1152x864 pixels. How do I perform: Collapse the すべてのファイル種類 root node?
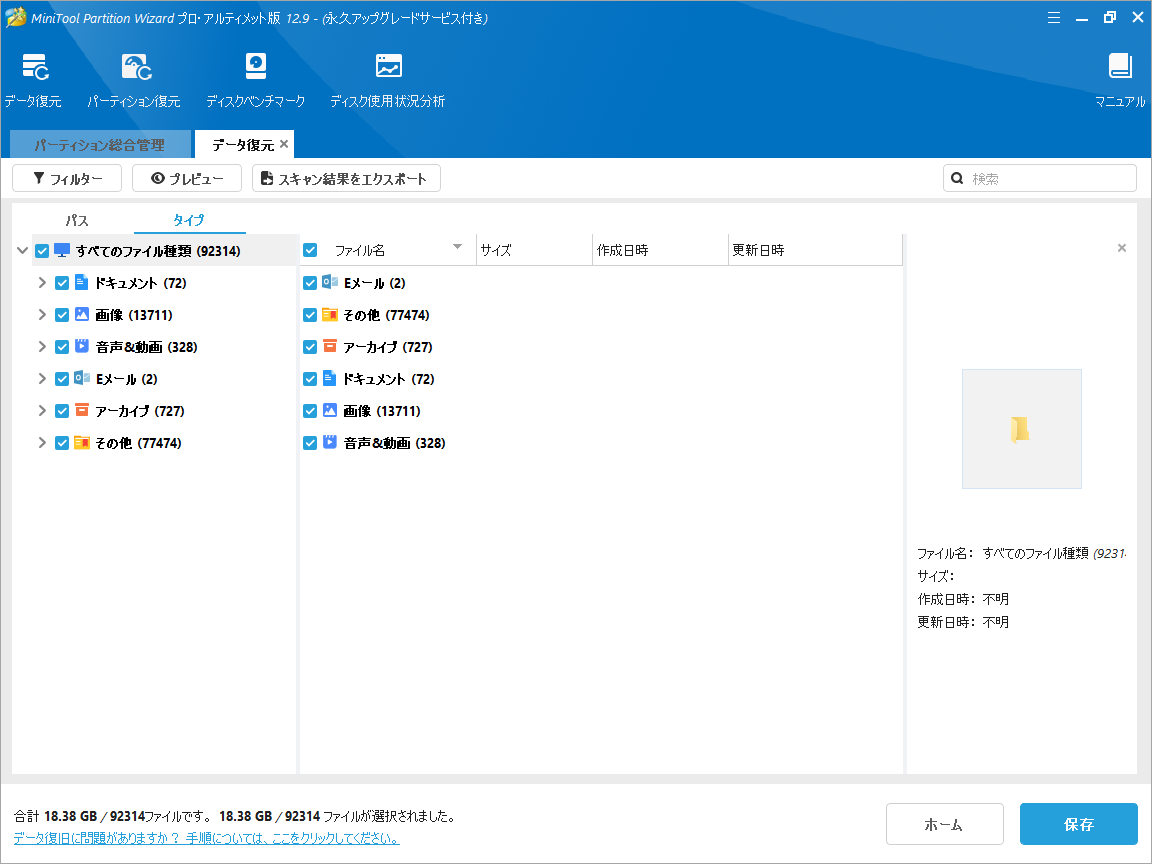22,251
